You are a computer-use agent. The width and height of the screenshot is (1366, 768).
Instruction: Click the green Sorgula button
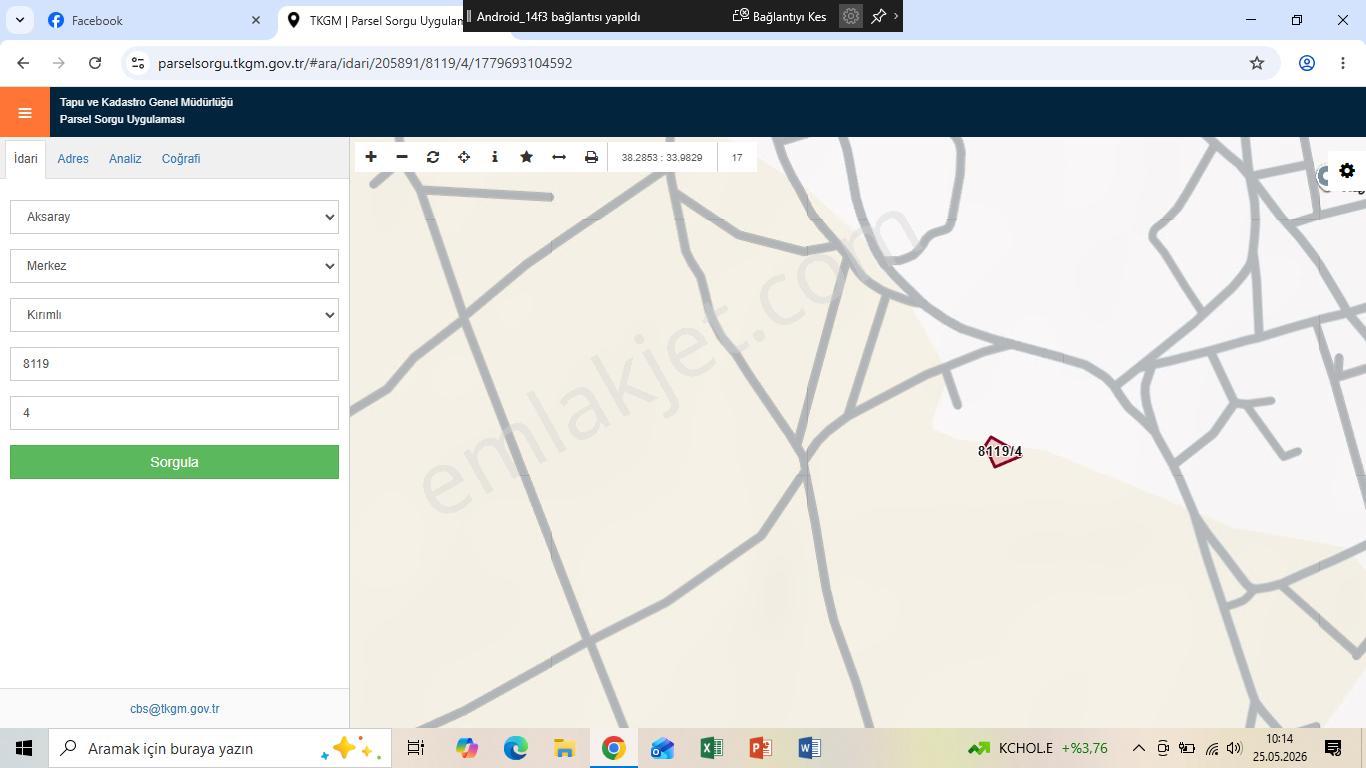[x=174, y=462]
